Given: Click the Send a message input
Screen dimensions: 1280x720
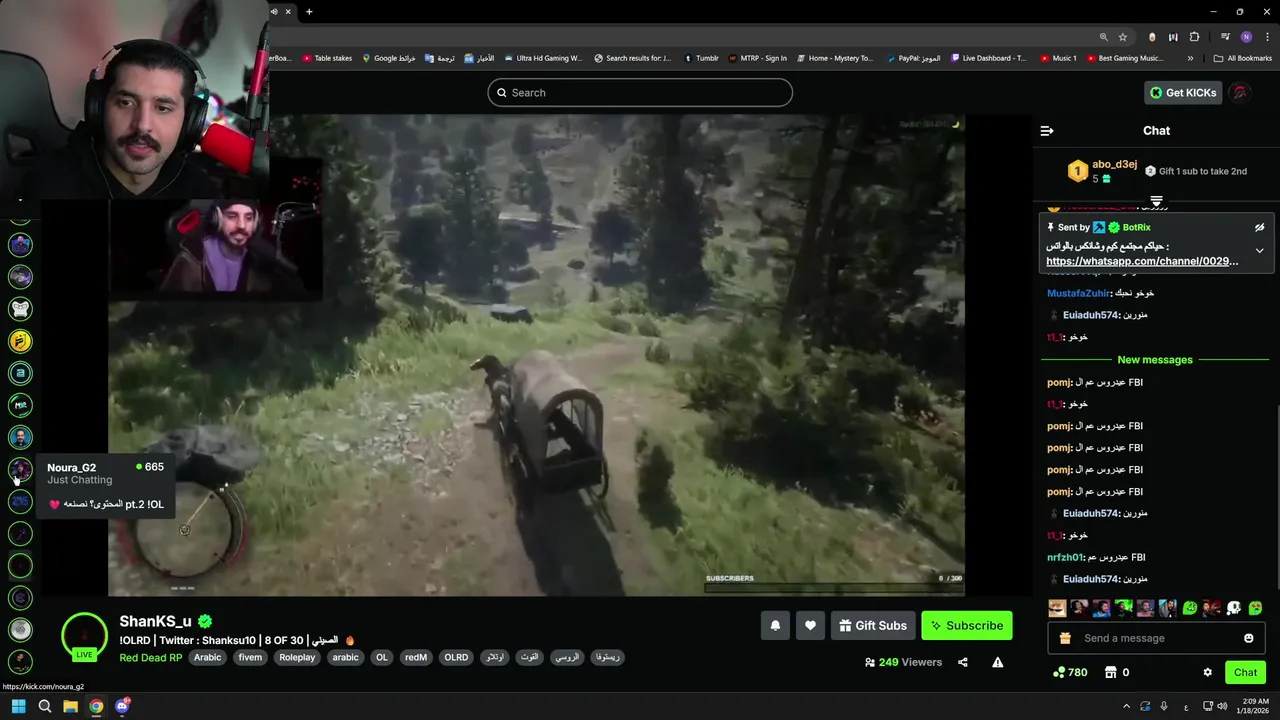Looking at the screenshot, I should tap(1157, 638).
